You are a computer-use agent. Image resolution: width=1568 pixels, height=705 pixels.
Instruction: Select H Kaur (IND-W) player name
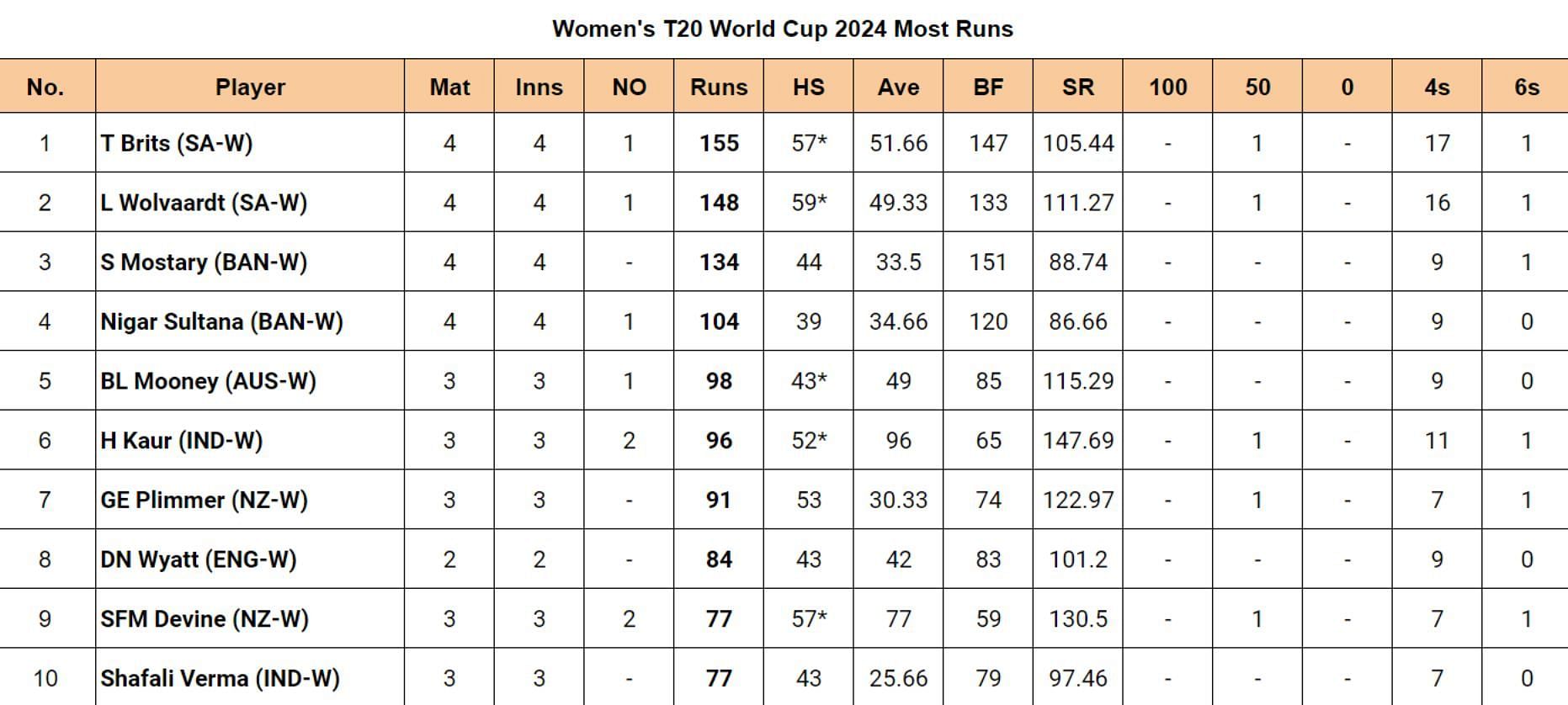[181, 441]
